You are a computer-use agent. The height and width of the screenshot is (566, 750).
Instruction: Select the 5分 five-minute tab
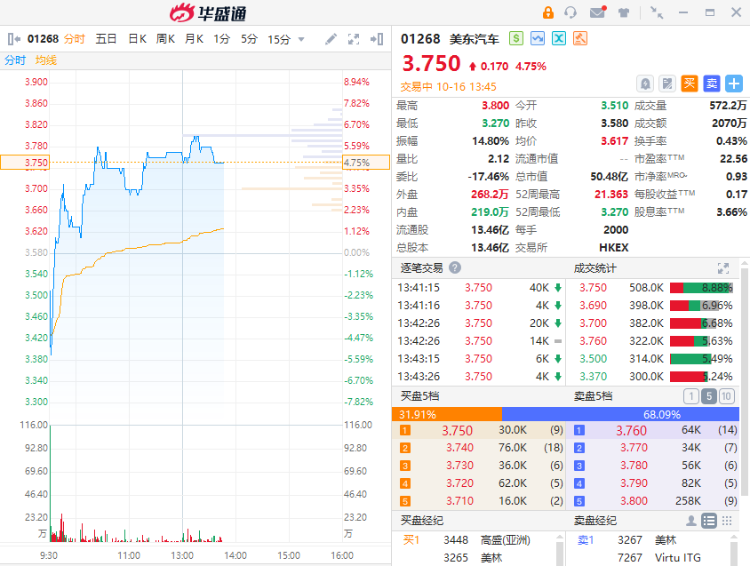click(x=249, y=39)
